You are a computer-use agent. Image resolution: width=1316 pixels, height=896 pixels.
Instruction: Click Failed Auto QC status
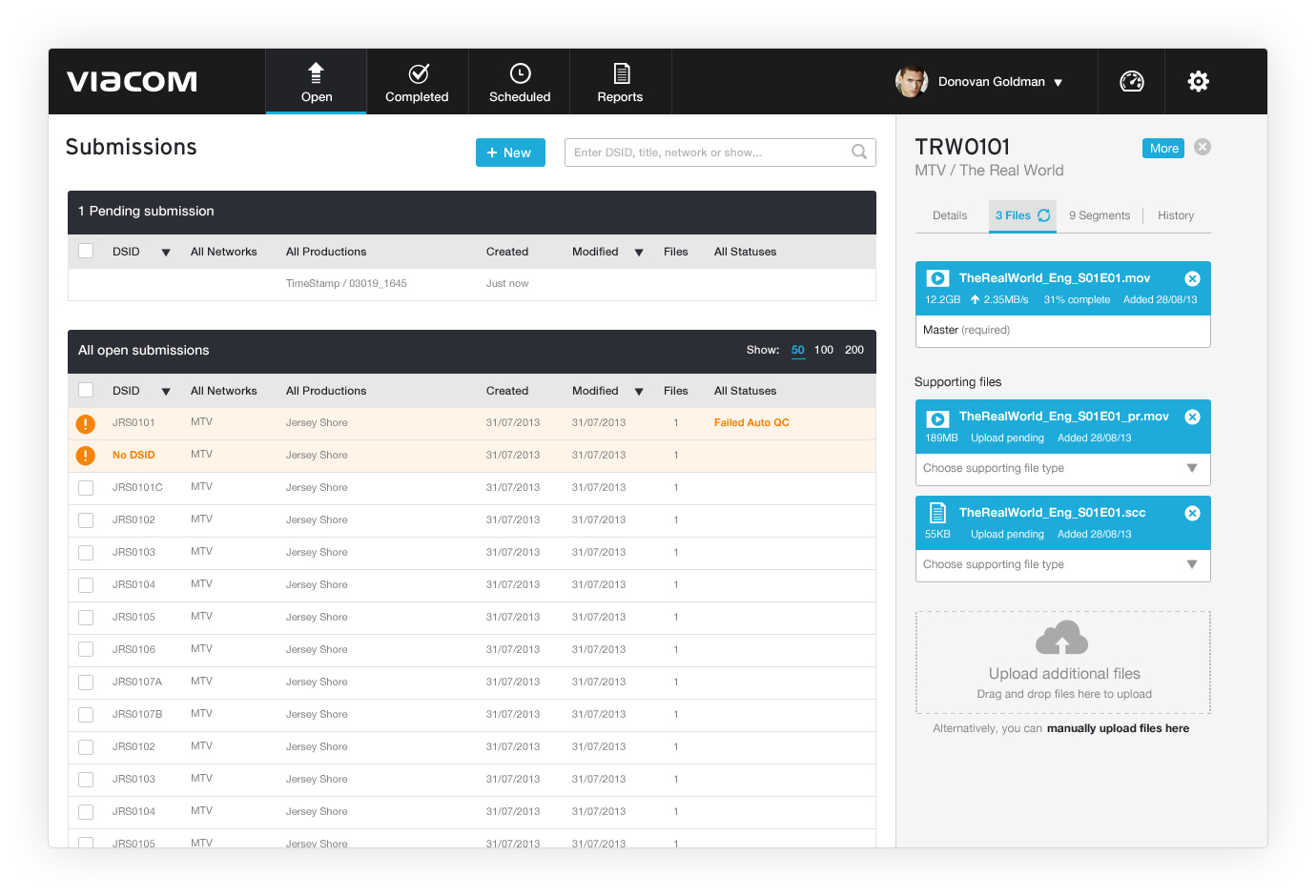(x=751, y=422)
